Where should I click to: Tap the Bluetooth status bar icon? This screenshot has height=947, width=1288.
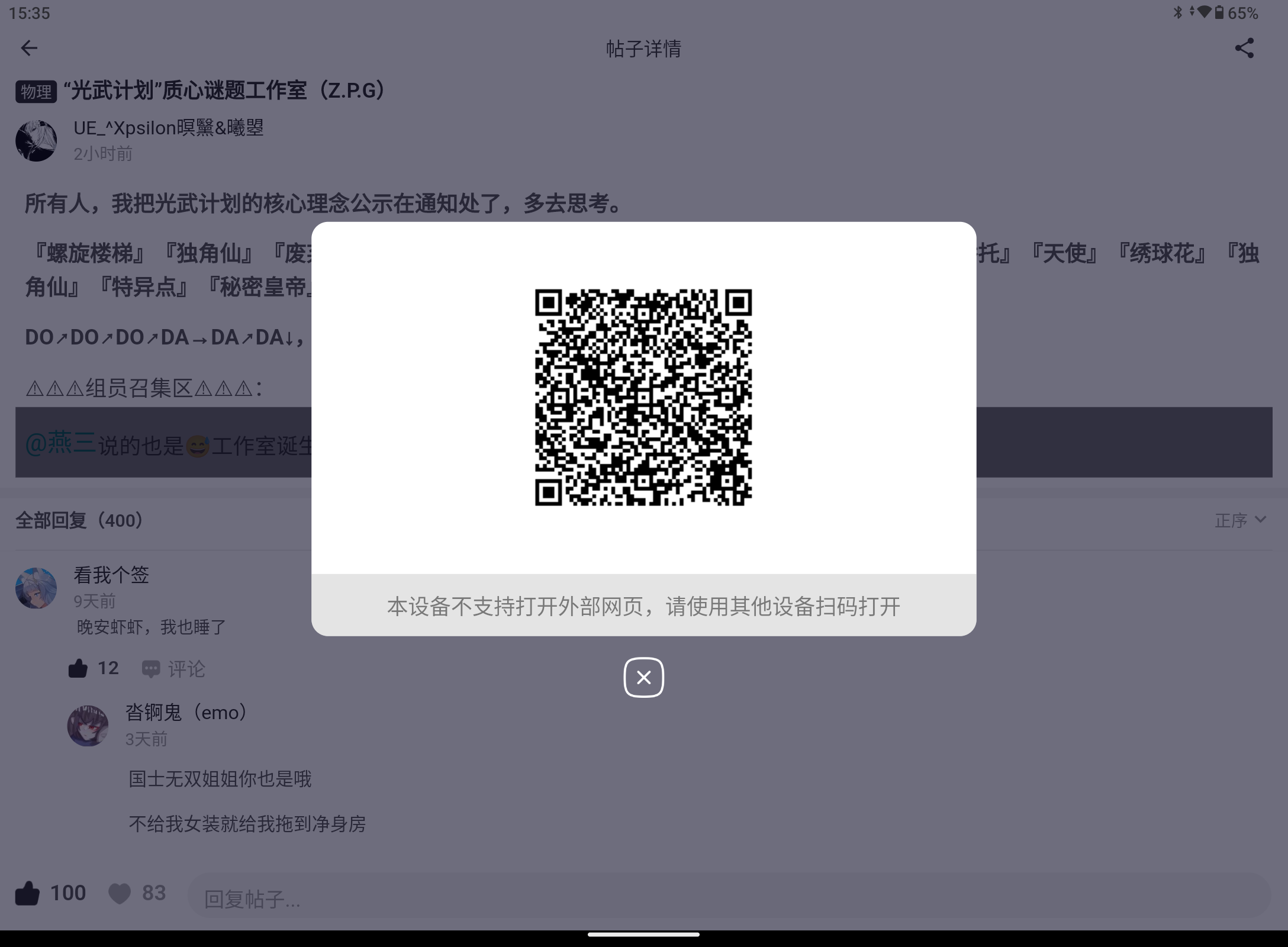[x=1177, y=12]
